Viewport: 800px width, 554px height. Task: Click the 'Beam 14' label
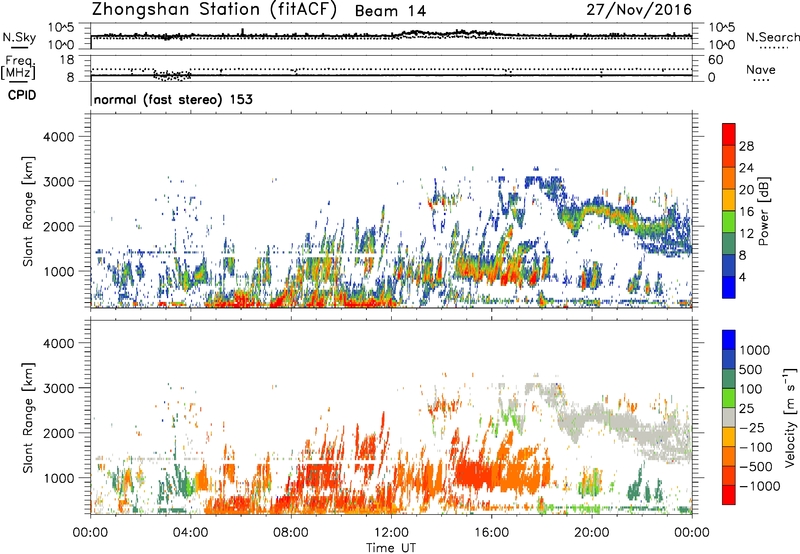(390, 11)
